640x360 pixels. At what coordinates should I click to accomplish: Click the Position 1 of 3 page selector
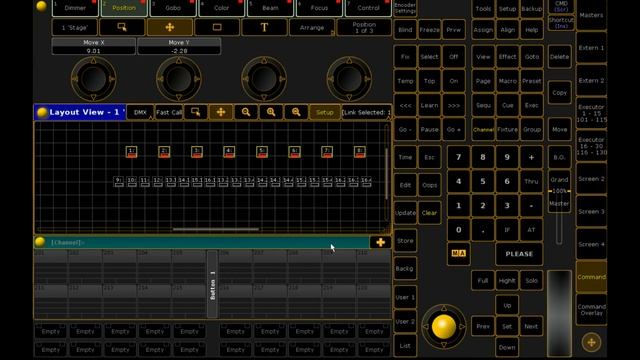click(x=364, y=27)
